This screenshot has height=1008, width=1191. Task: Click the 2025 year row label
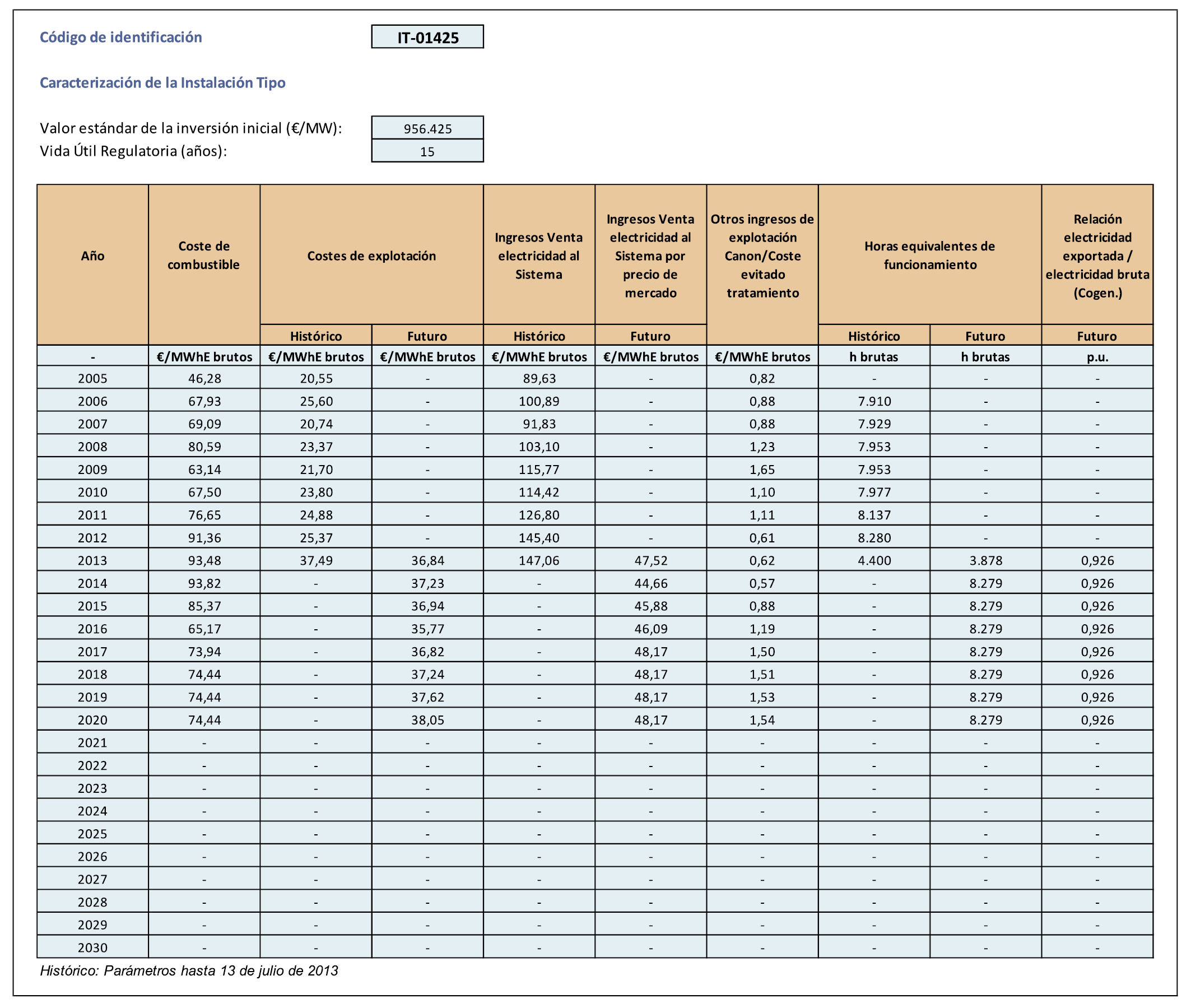[x=92, y=834]
